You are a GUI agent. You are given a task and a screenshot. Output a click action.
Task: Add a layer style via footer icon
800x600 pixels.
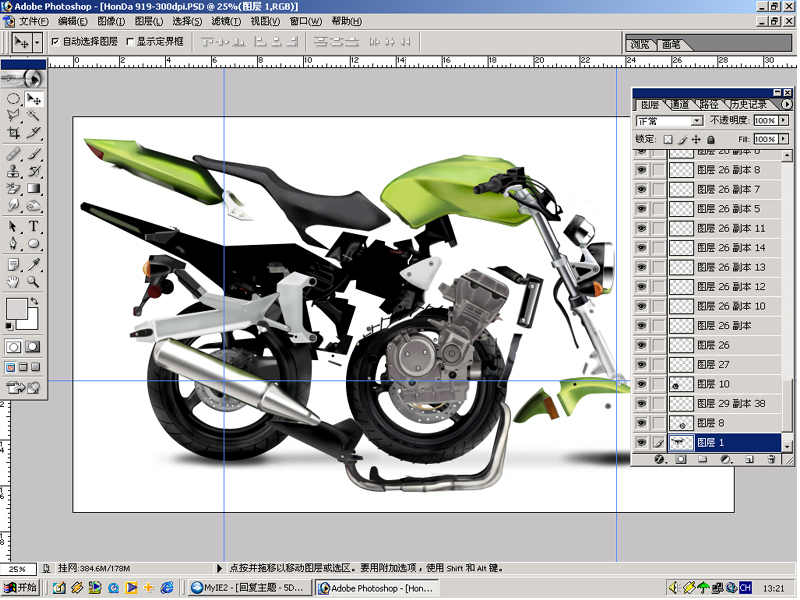point(659,459)
